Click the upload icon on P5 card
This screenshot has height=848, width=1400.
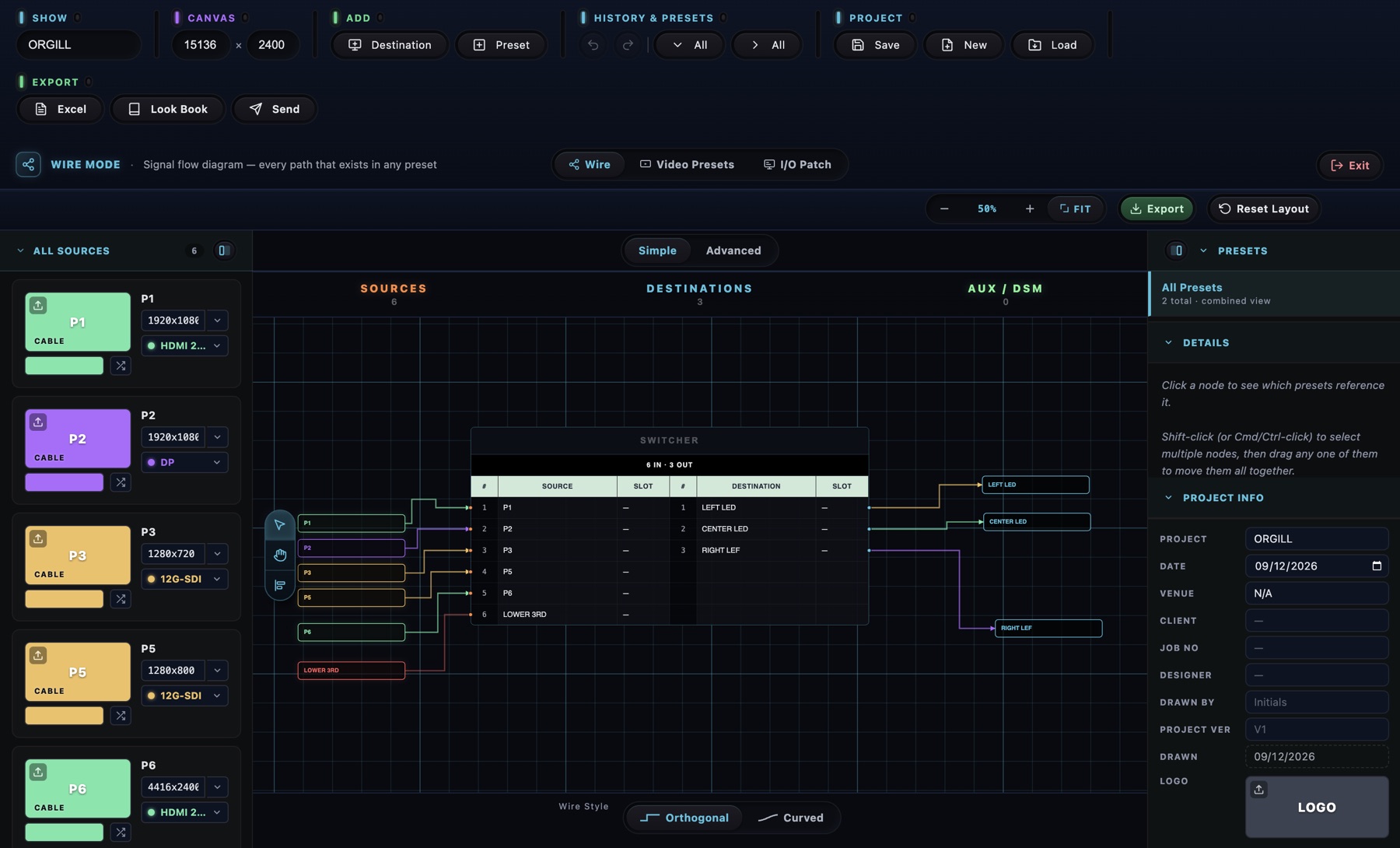pos(38,656)
